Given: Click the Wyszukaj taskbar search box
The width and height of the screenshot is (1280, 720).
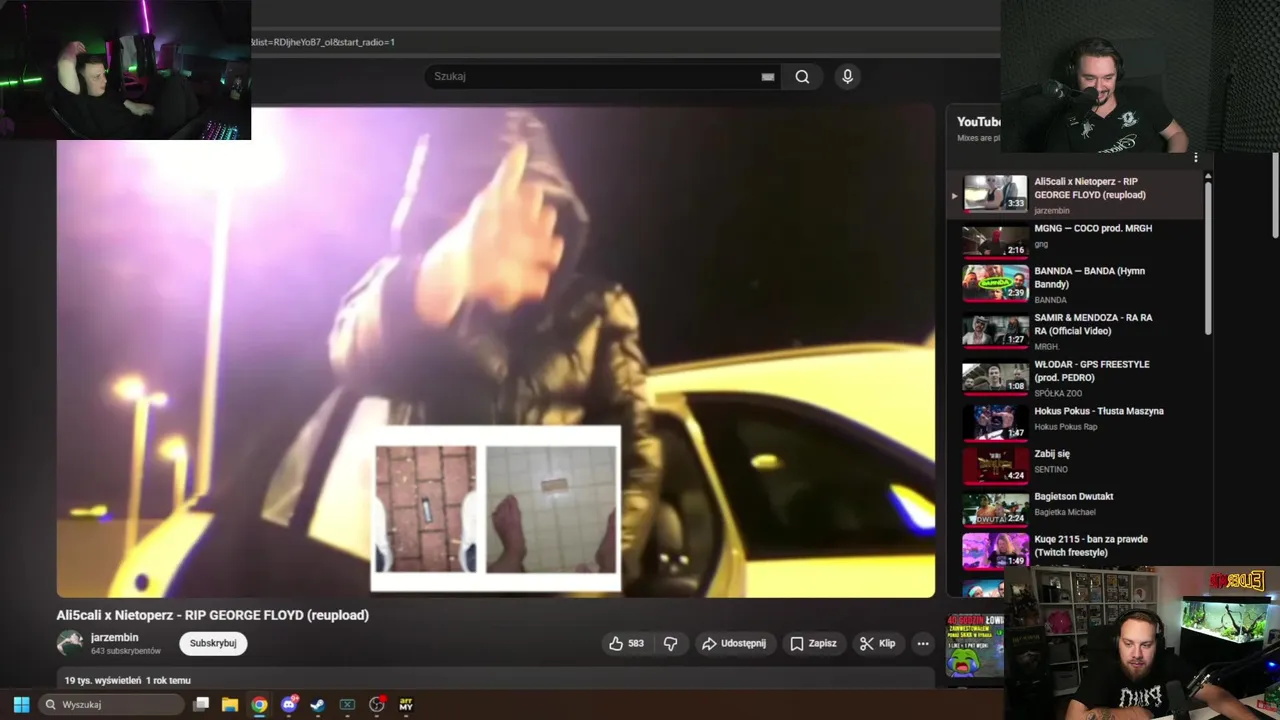Looking at the screenshot, I should tap(110, 704).
